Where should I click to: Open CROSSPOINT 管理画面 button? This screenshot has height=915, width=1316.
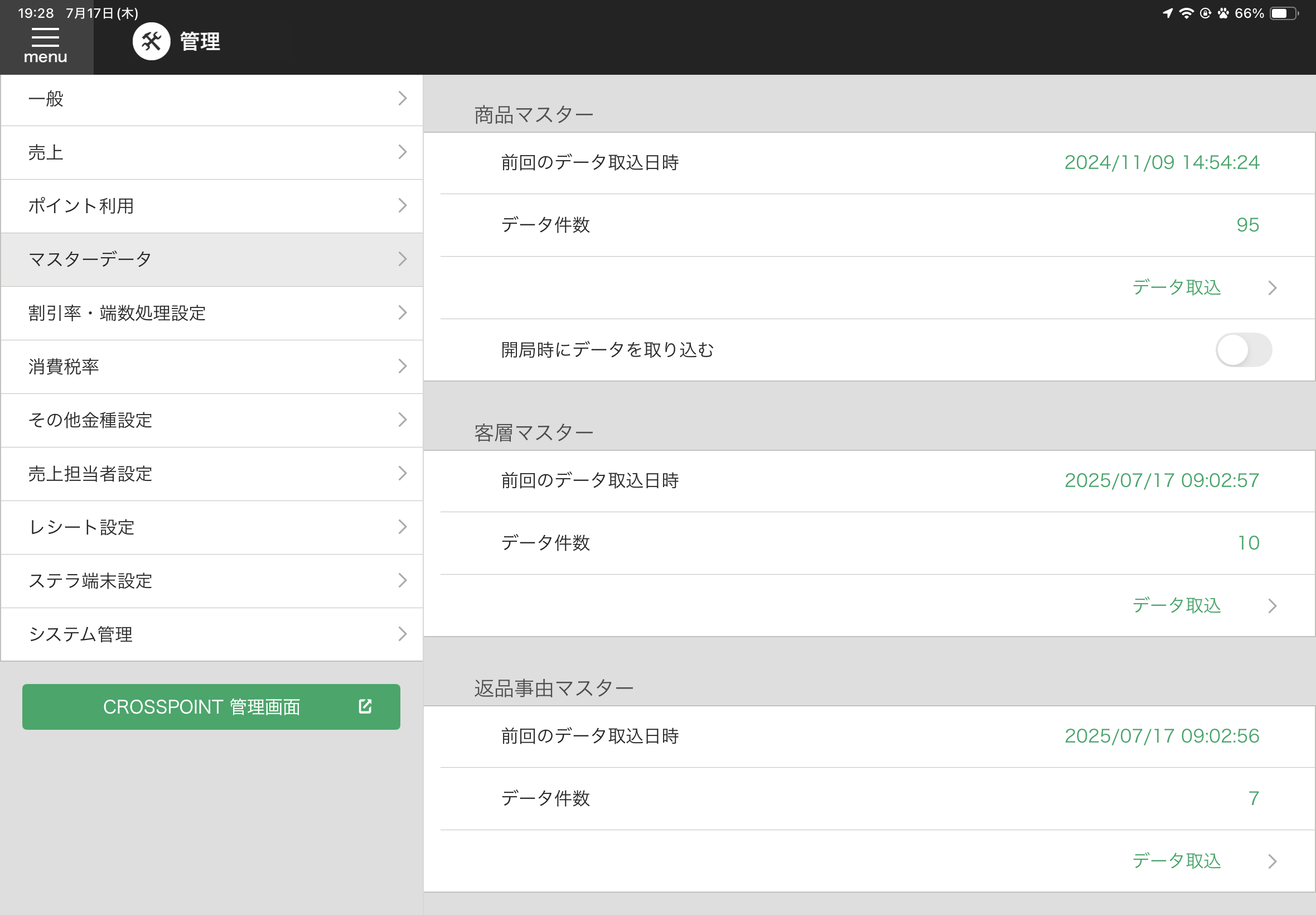(202, 706)
